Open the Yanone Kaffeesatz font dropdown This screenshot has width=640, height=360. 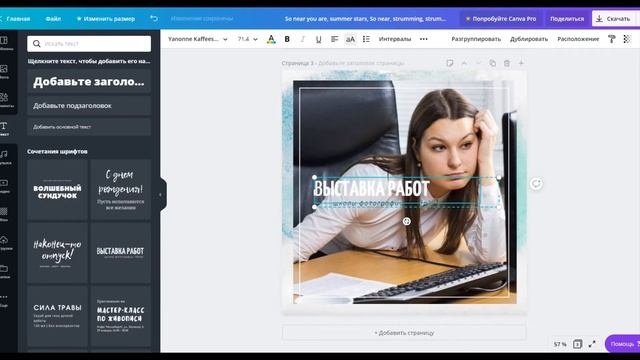click(x=198, y=39)
